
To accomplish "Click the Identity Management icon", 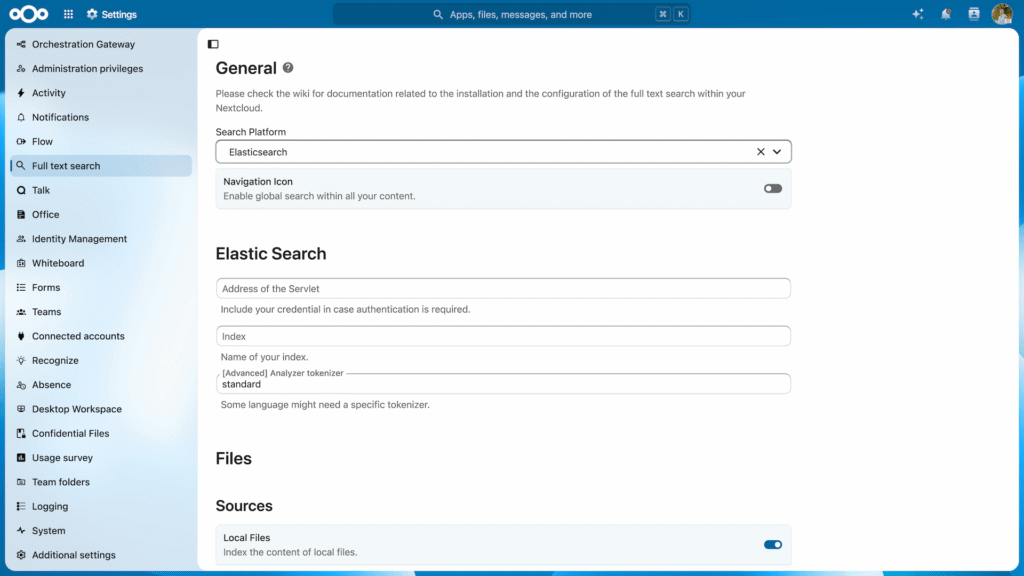I will (x=21, y=239).
